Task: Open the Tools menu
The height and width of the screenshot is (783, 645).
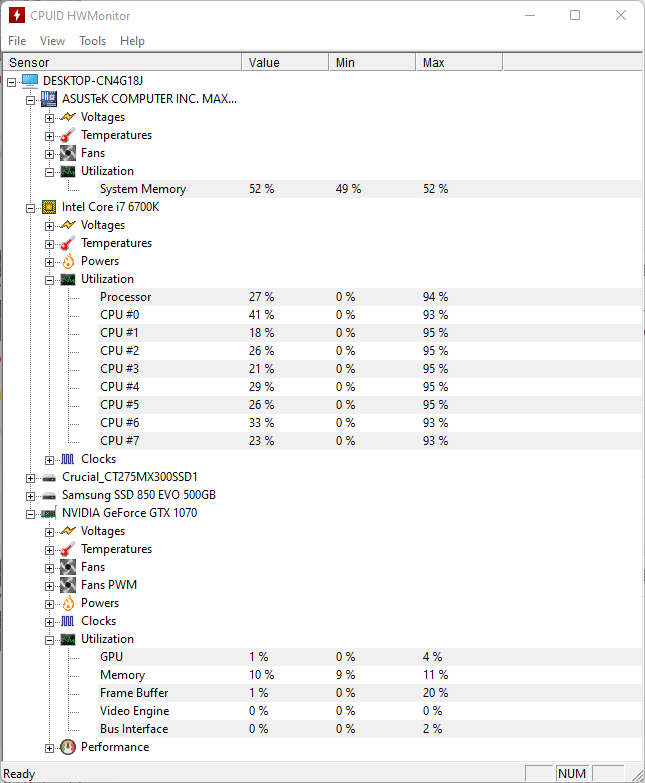Action: (x=92, y=41)
